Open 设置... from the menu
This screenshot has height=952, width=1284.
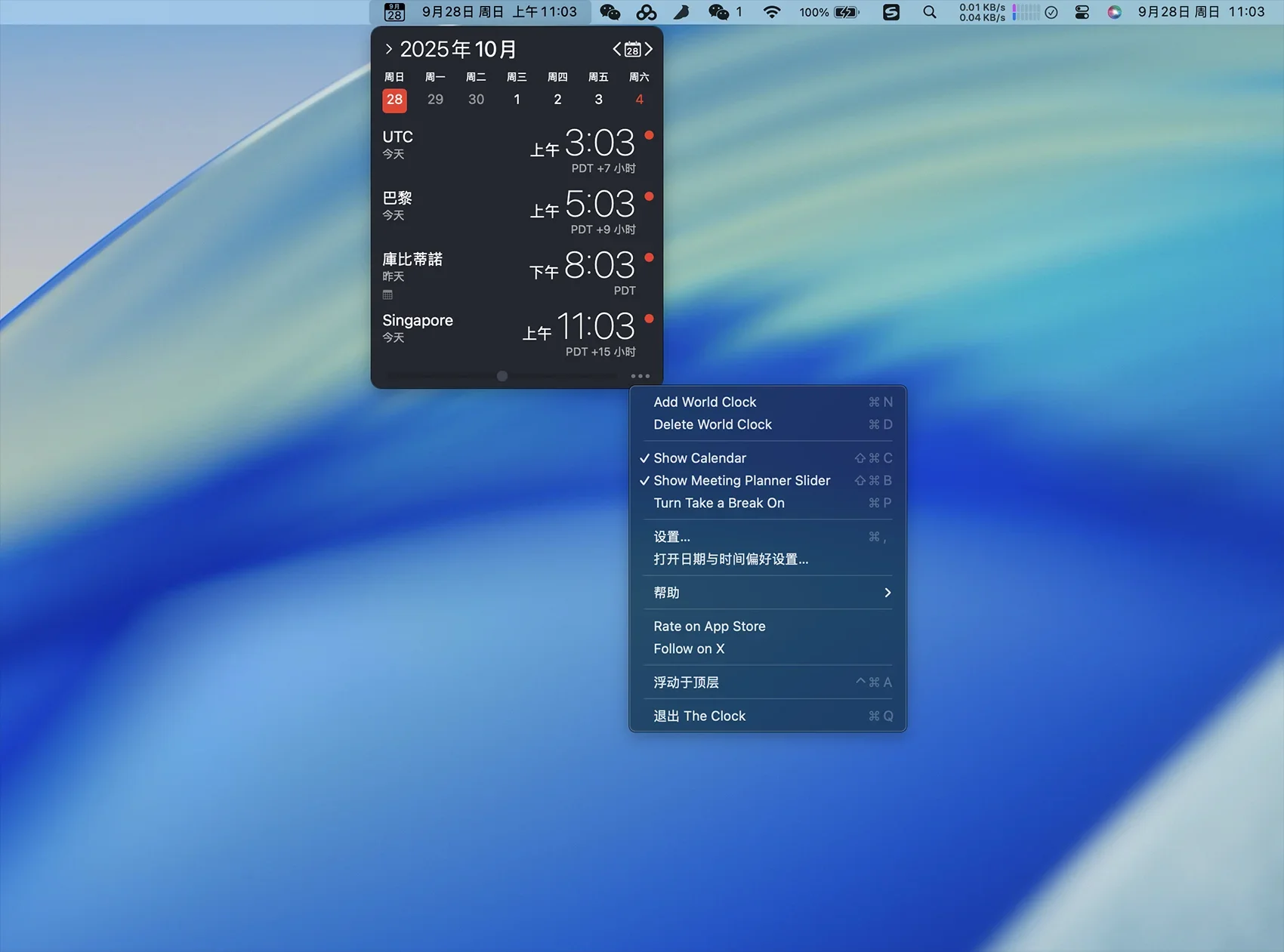point(767,537)
